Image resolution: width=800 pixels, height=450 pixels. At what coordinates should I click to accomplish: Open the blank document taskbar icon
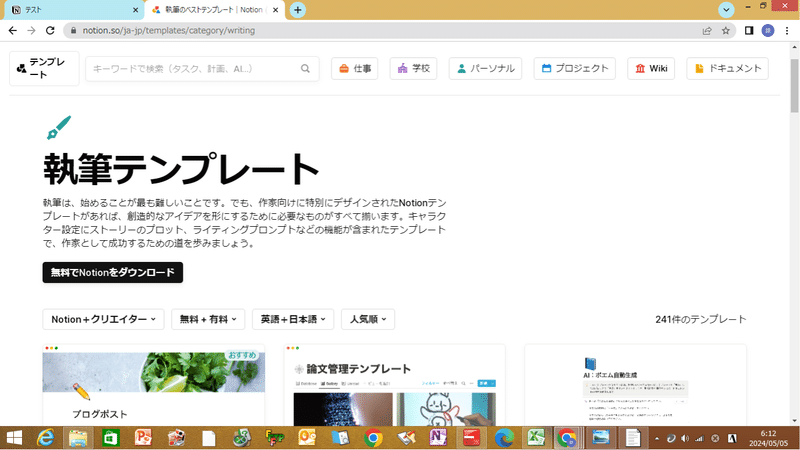click(209, 438)
